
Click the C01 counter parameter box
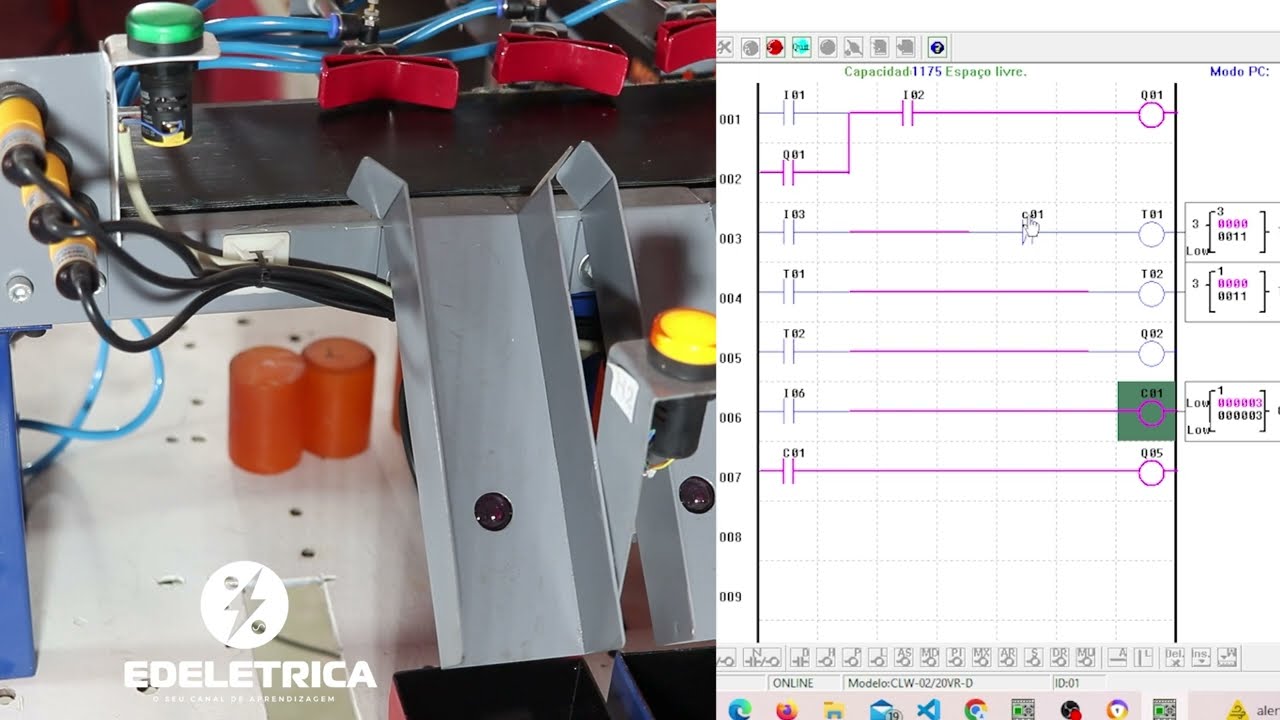1232,411
